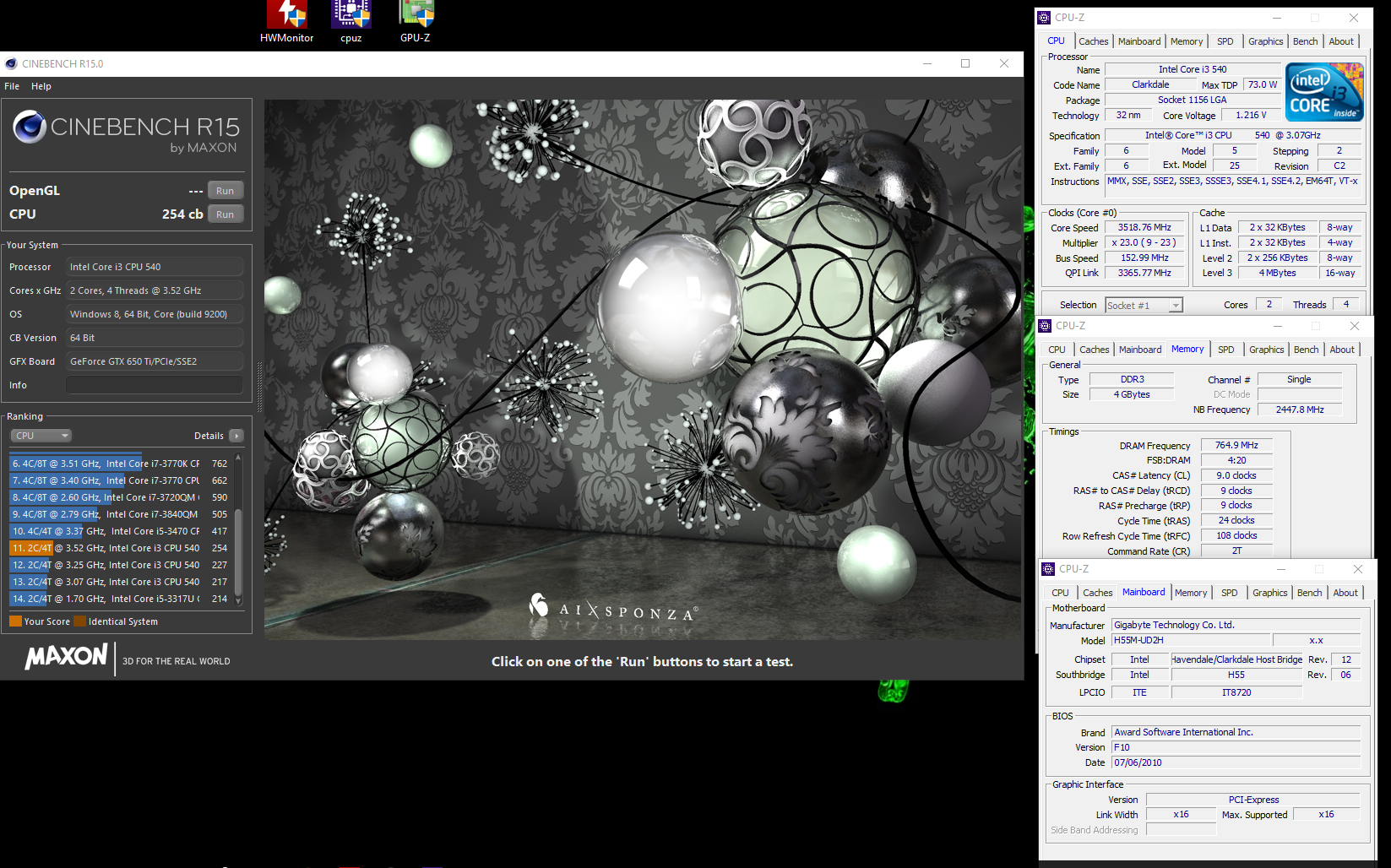Open About tab in bottom CPU-Z window

(x=1345, y=593)
